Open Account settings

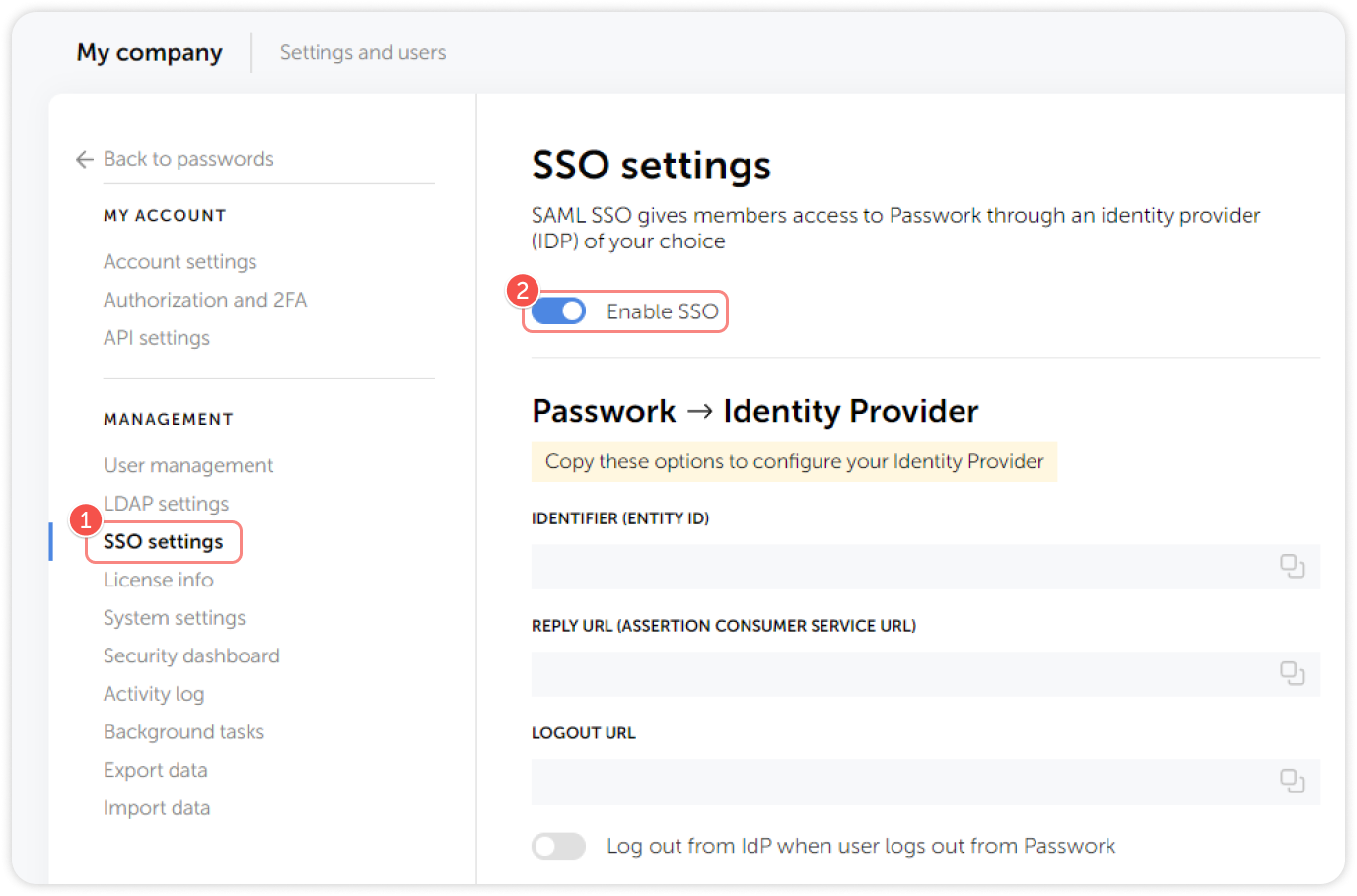pos(179,261)
